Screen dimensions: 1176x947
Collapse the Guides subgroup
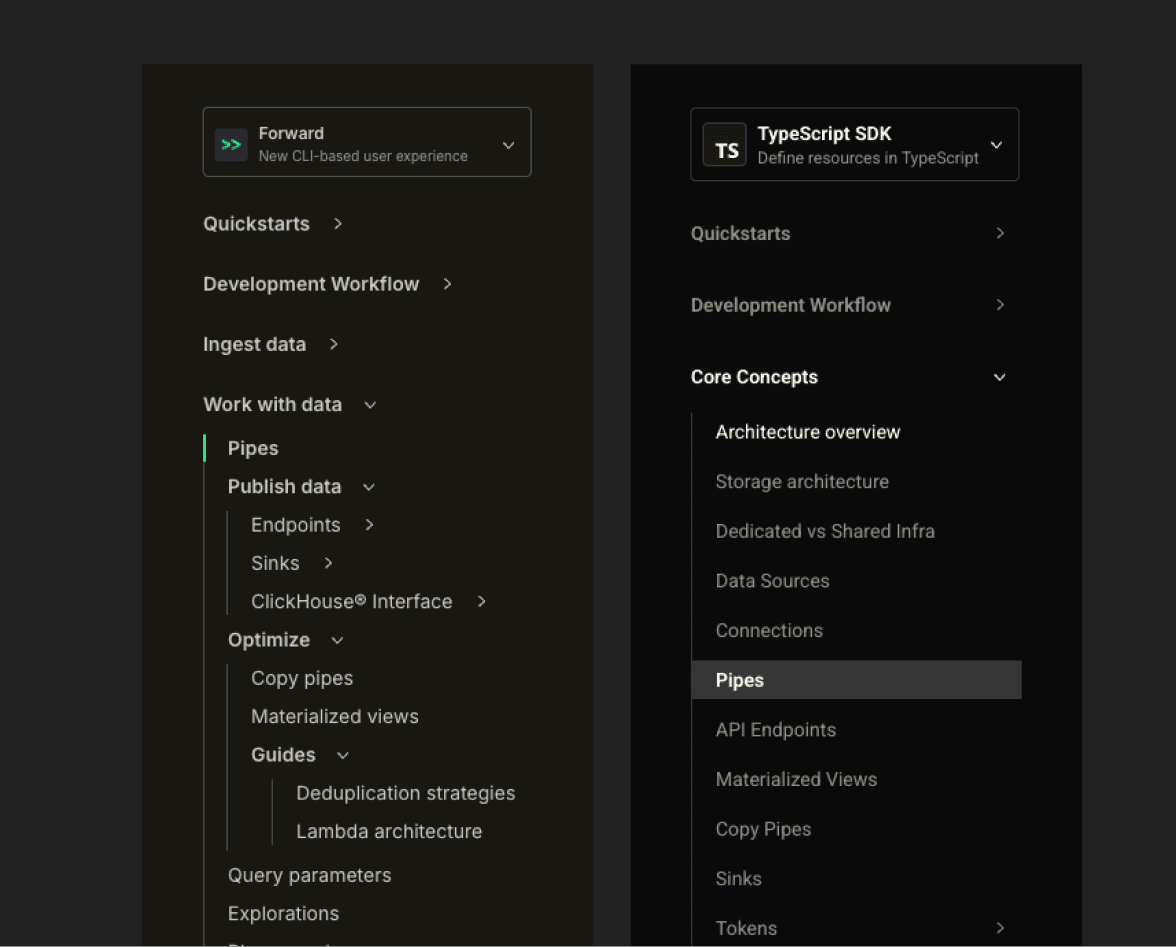(x=343, y=755)
